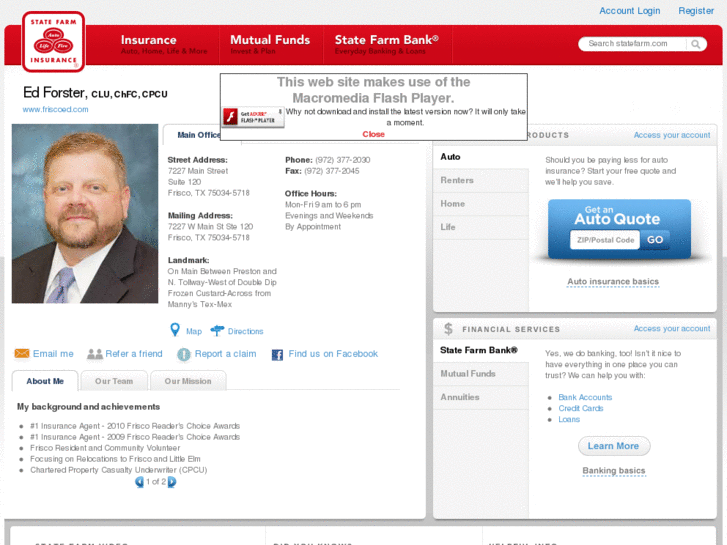
Task: Click Access your account in products panel
Action: coord(672,135)
